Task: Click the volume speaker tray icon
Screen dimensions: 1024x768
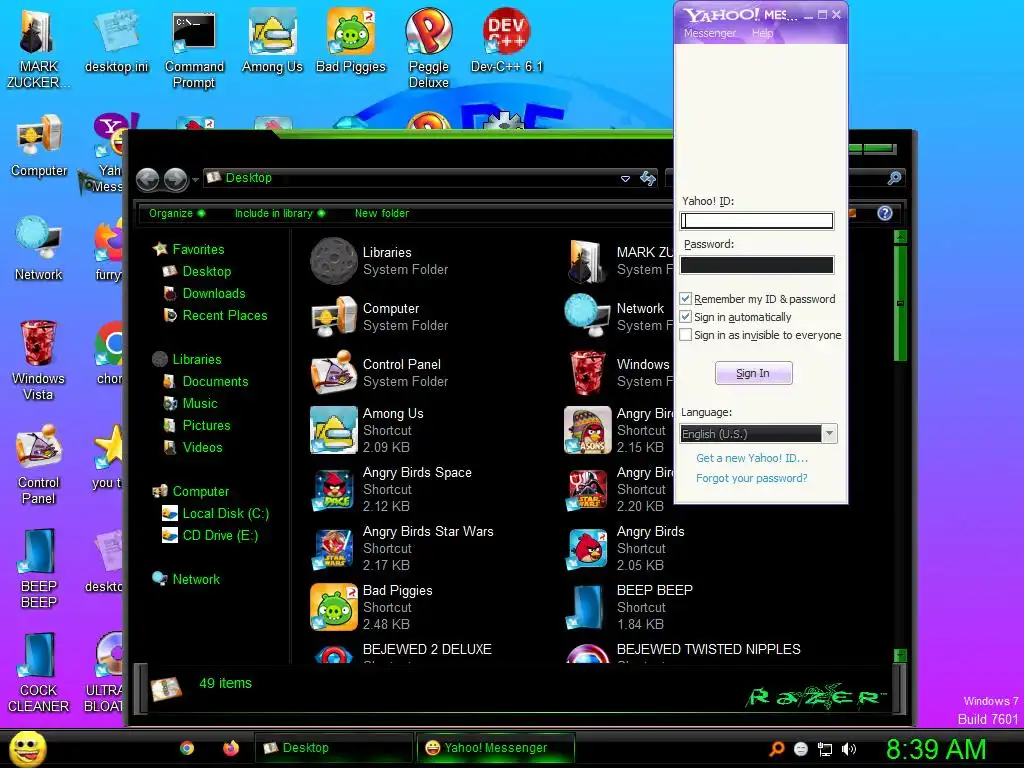Action: [x=849, y=749]
